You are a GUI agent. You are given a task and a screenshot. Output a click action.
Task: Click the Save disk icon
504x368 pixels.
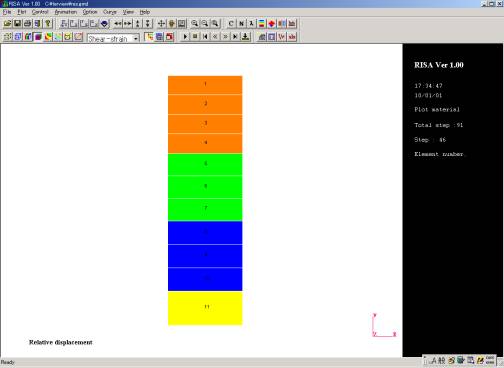(x=17, y=24)
